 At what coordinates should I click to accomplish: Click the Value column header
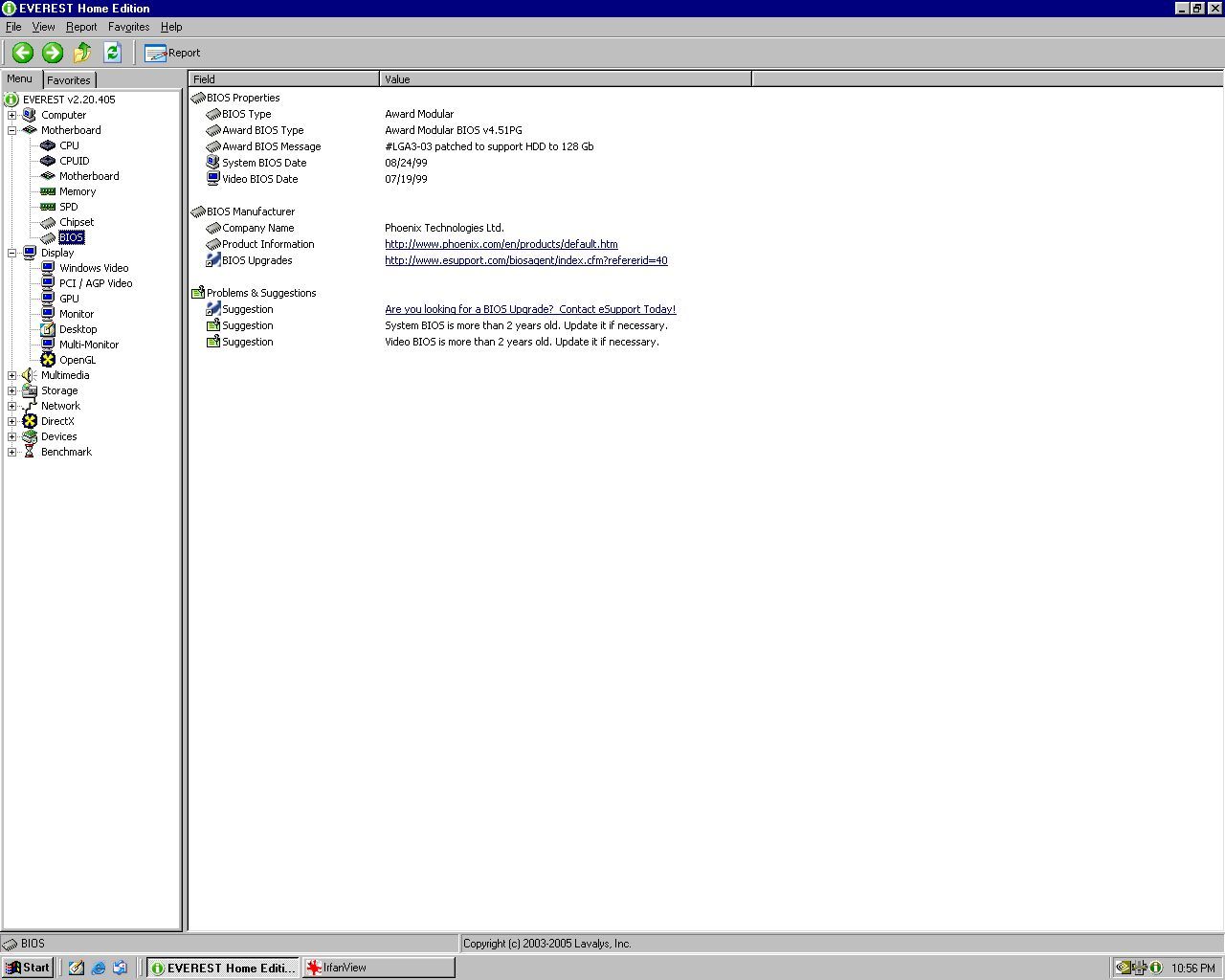point(566,79)
